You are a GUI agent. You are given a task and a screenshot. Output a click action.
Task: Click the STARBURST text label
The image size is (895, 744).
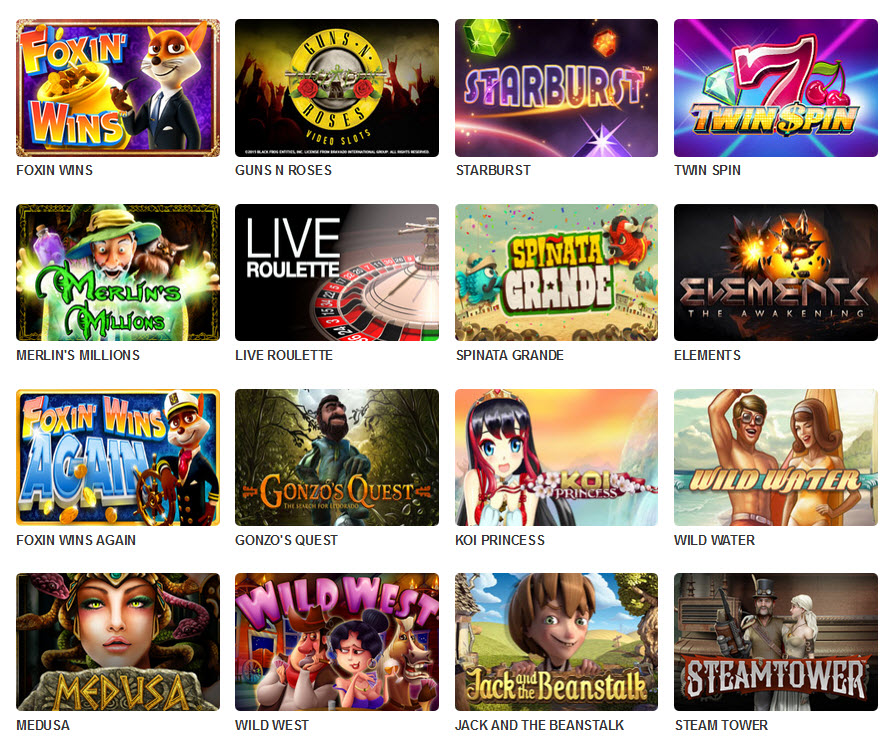493,170
